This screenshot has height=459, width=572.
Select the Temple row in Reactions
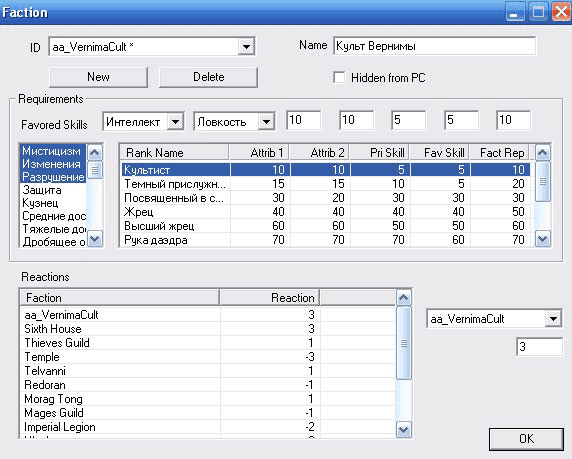tap(208, 357)
